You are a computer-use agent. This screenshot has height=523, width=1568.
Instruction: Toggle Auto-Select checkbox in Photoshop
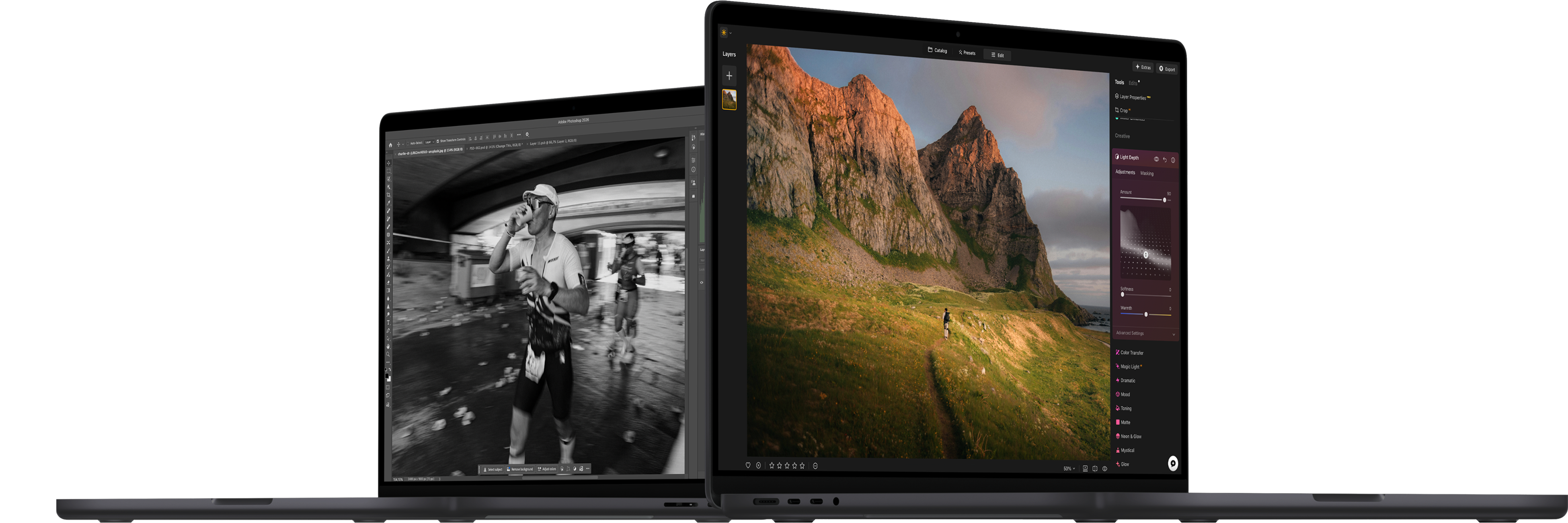tap(408, 144)
